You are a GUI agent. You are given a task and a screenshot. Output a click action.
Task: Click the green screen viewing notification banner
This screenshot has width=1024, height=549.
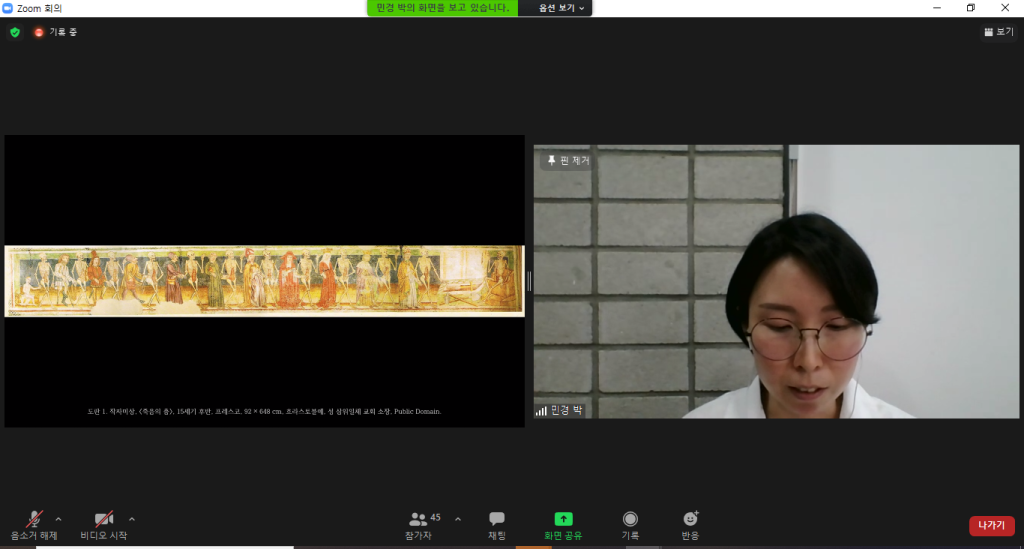(443, 8)
